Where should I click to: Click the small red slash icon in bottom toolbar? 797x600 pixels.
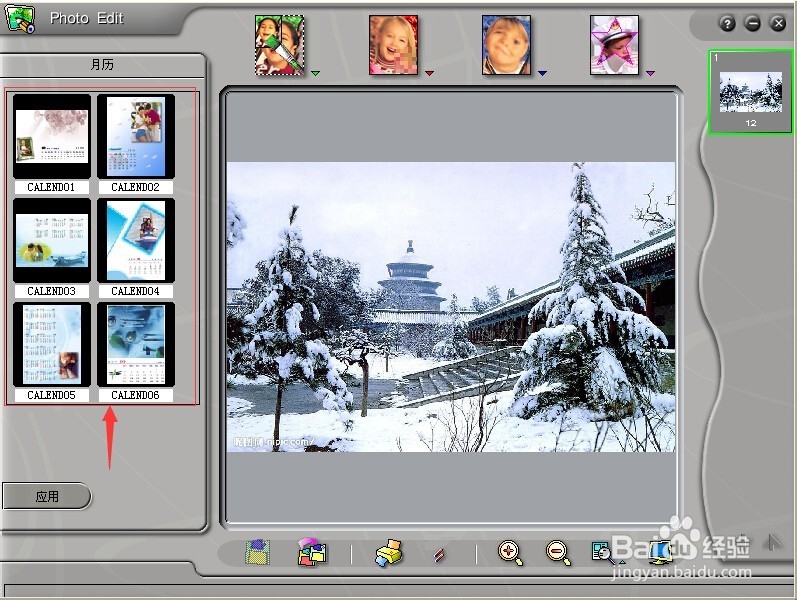[440, 554]
